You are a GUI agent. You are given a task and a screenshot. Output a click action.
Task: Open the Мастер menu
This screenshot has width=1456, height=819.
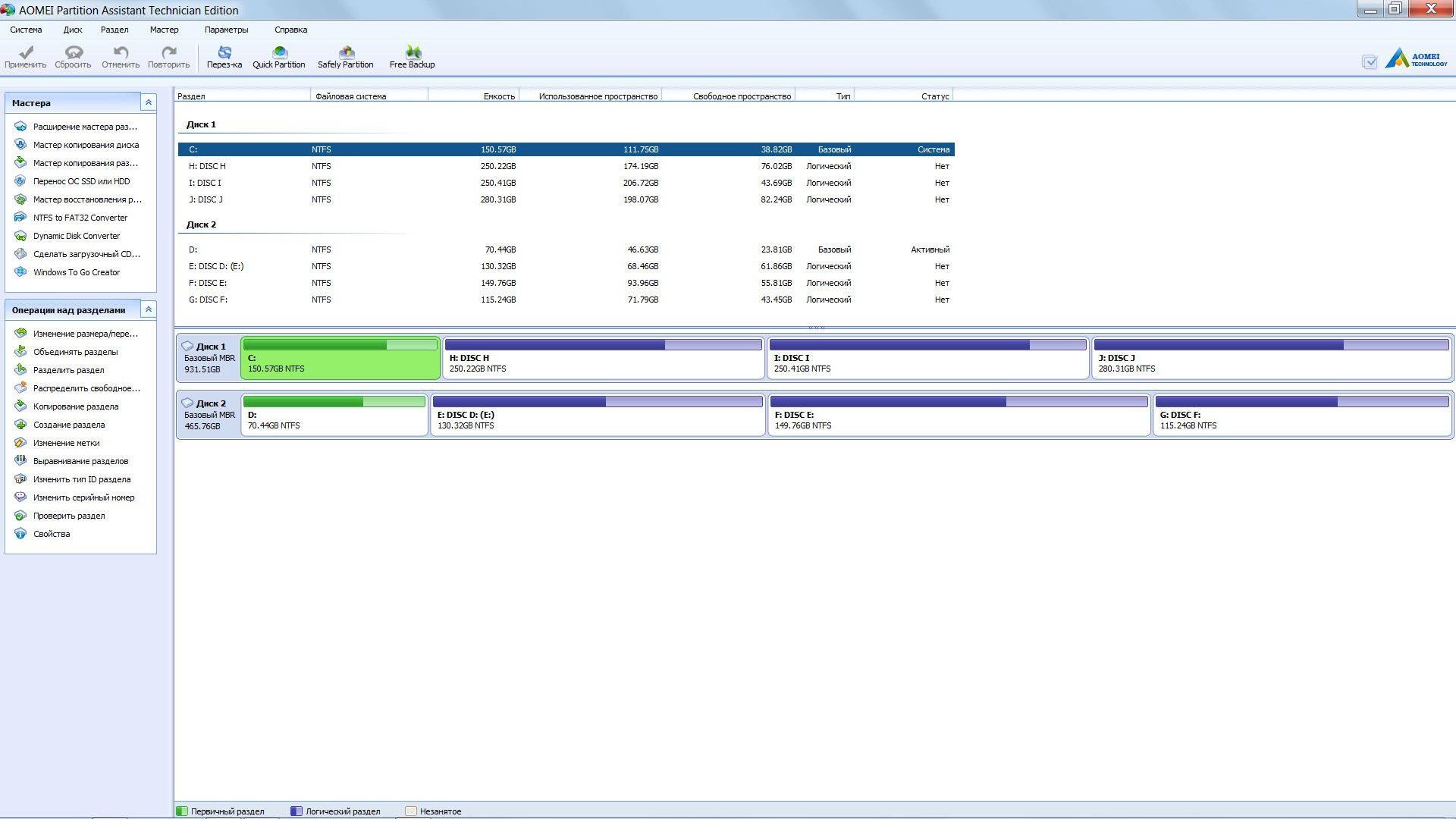click(x=164, y=30)
